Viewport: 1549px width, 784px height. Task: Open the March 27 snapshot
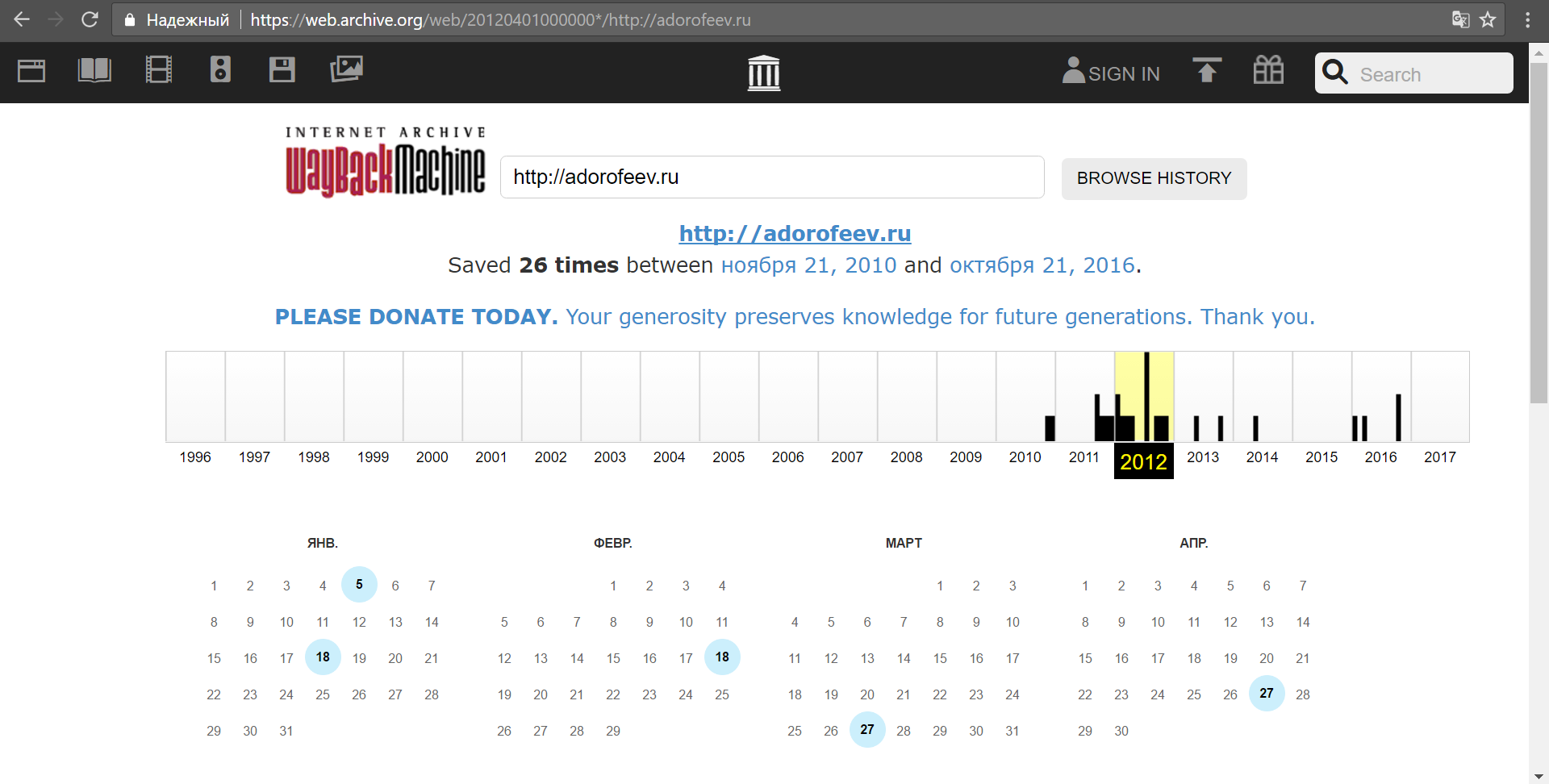pyautogui.click(x=867, y=730)
